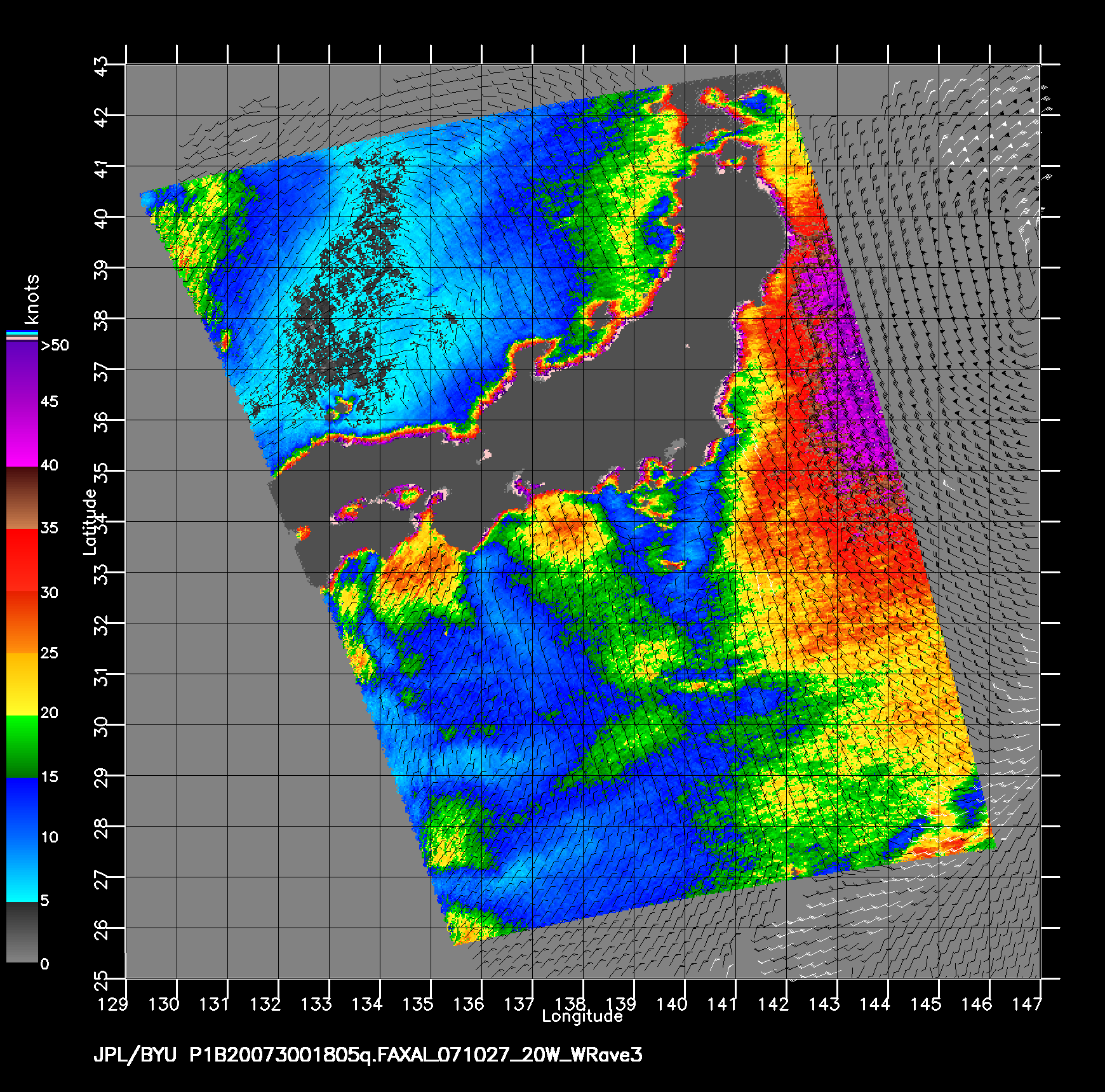Click the longitude tick label '129'
The width and height of the screenshot is (1105, 1092).
(113, 1004)
